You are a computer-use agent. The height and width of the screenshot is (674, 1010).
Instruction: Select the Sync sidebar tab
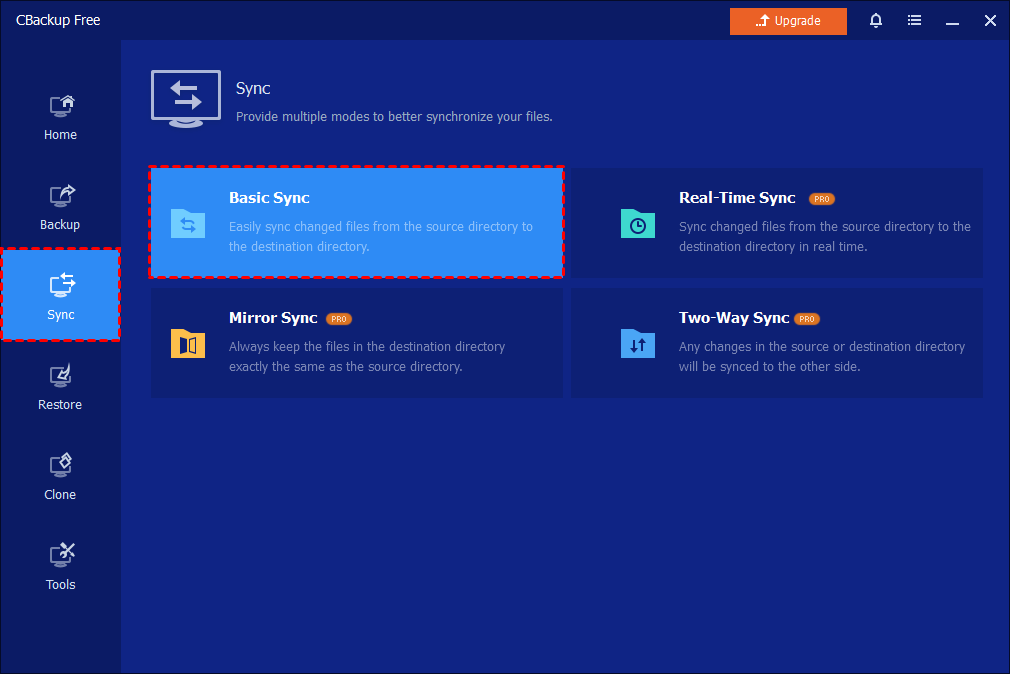(60, 297)
